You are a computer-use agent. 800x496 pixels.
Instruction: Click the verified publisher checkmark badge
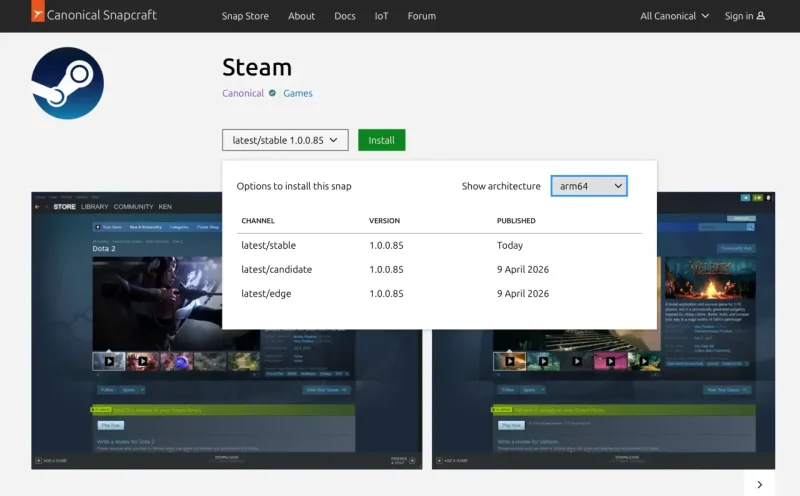point(272,93)
